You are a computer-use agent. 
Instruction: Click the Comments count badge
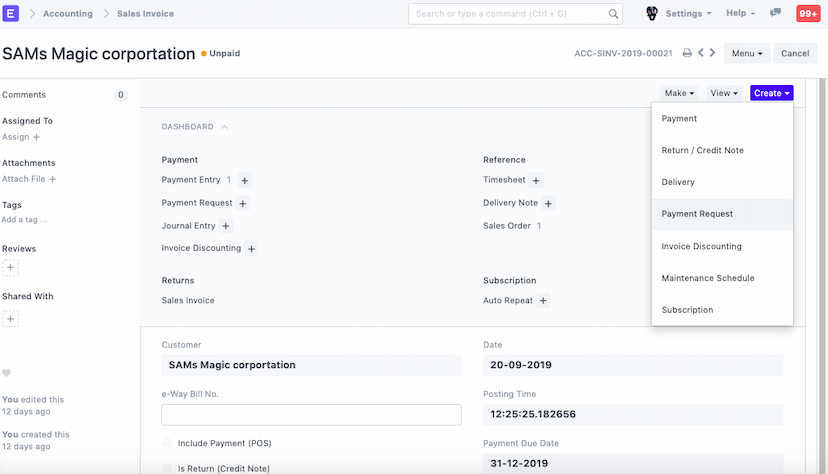click(x=120, y=95)
